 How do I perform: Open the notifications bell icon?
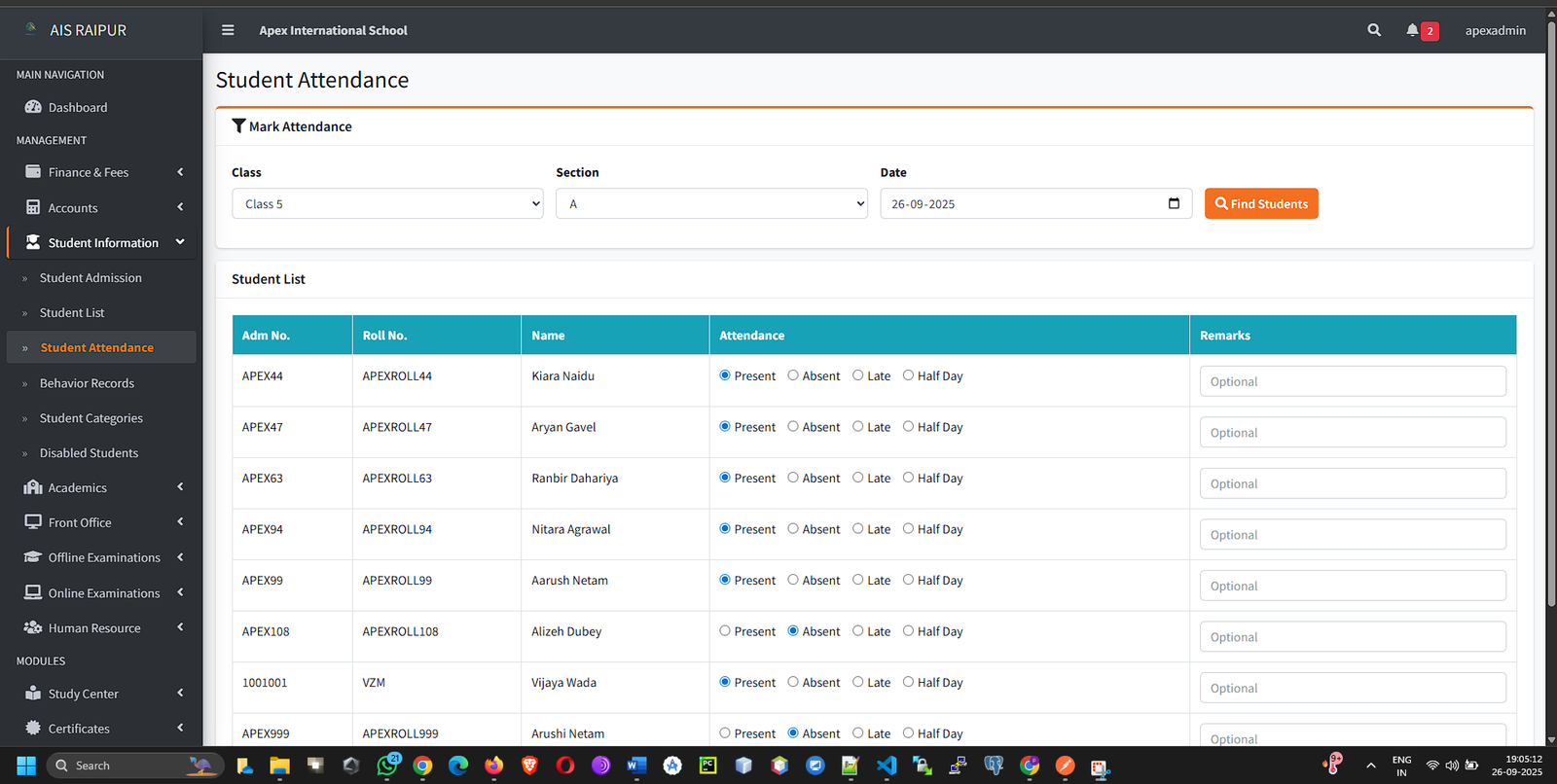point(1412,30)
